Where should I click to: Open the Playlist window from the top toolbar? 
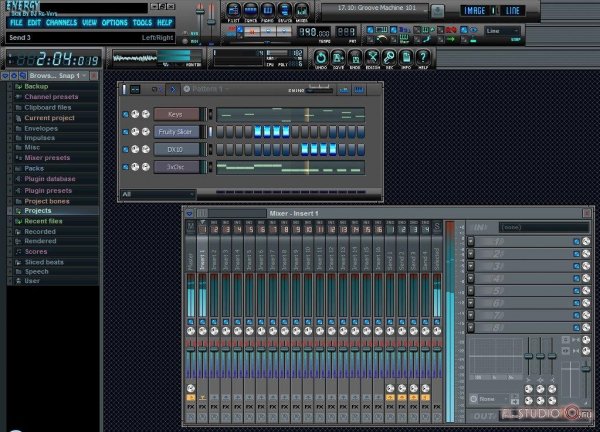point(233,10)
